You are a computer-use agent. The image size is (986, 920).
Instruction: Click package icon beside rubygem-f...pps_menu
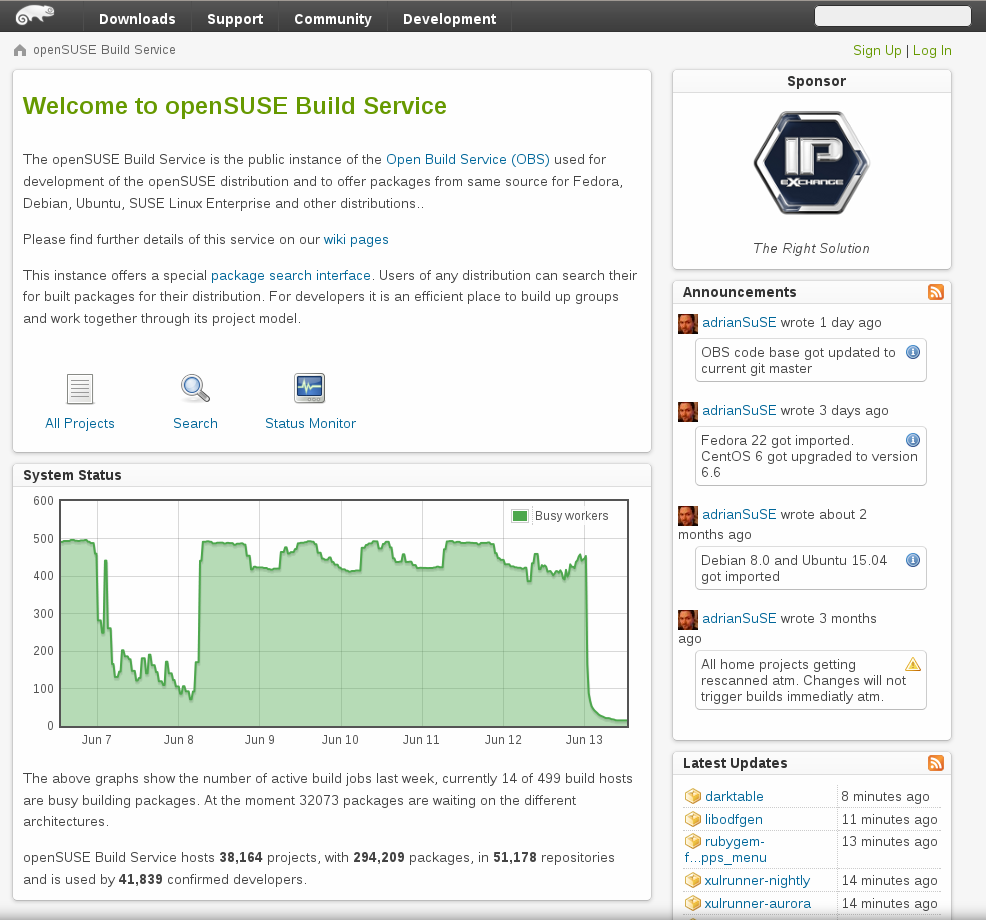(692, 841)
